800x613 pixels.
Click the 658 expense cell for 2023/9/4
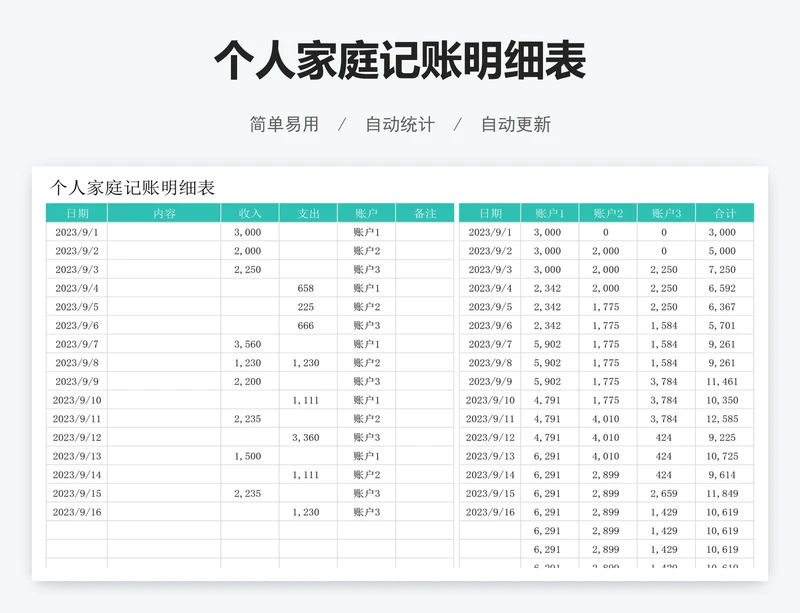tap(306, 288)
